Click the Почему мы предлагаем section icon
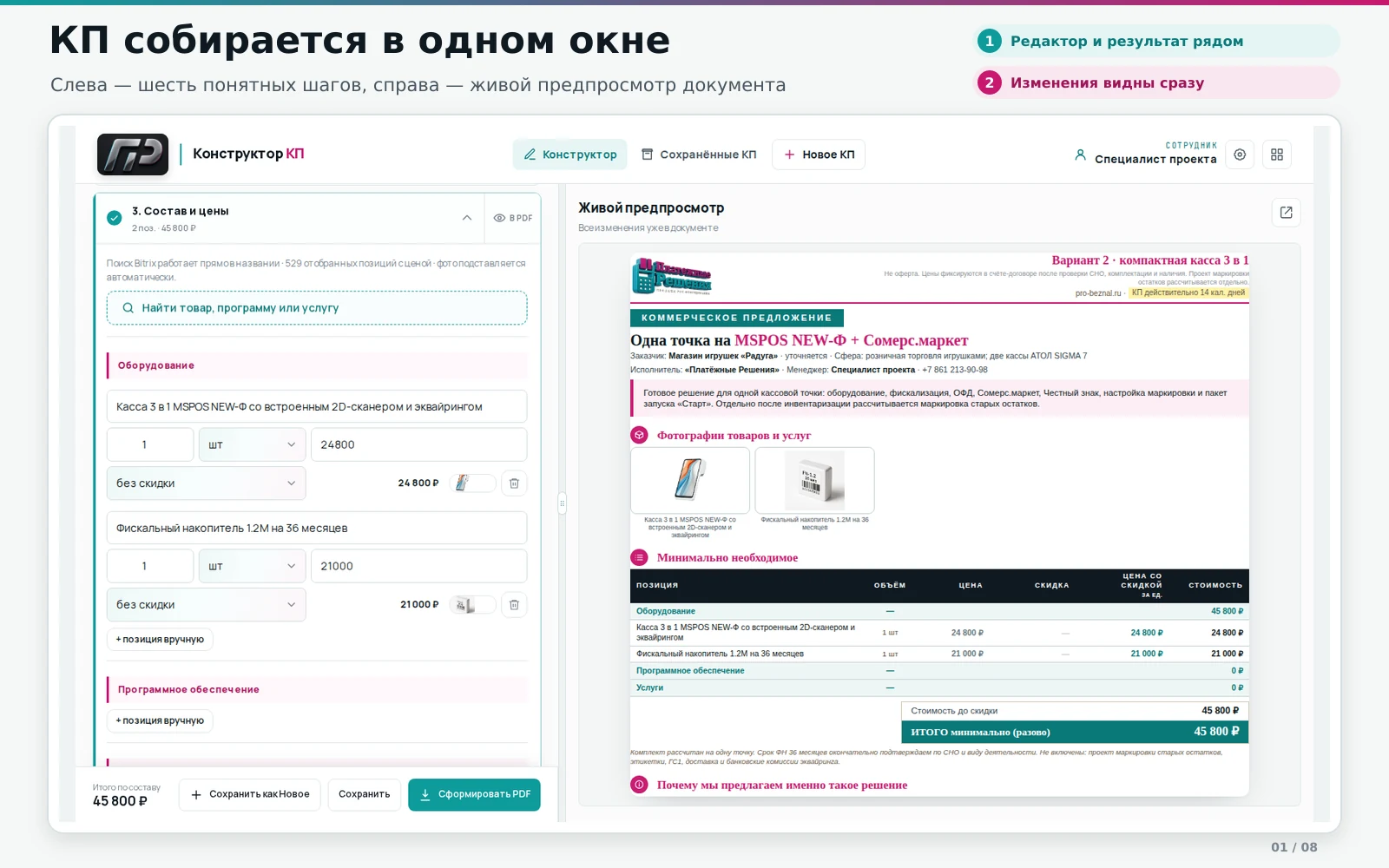This screenshot has height=868, width=1389. 640,785
